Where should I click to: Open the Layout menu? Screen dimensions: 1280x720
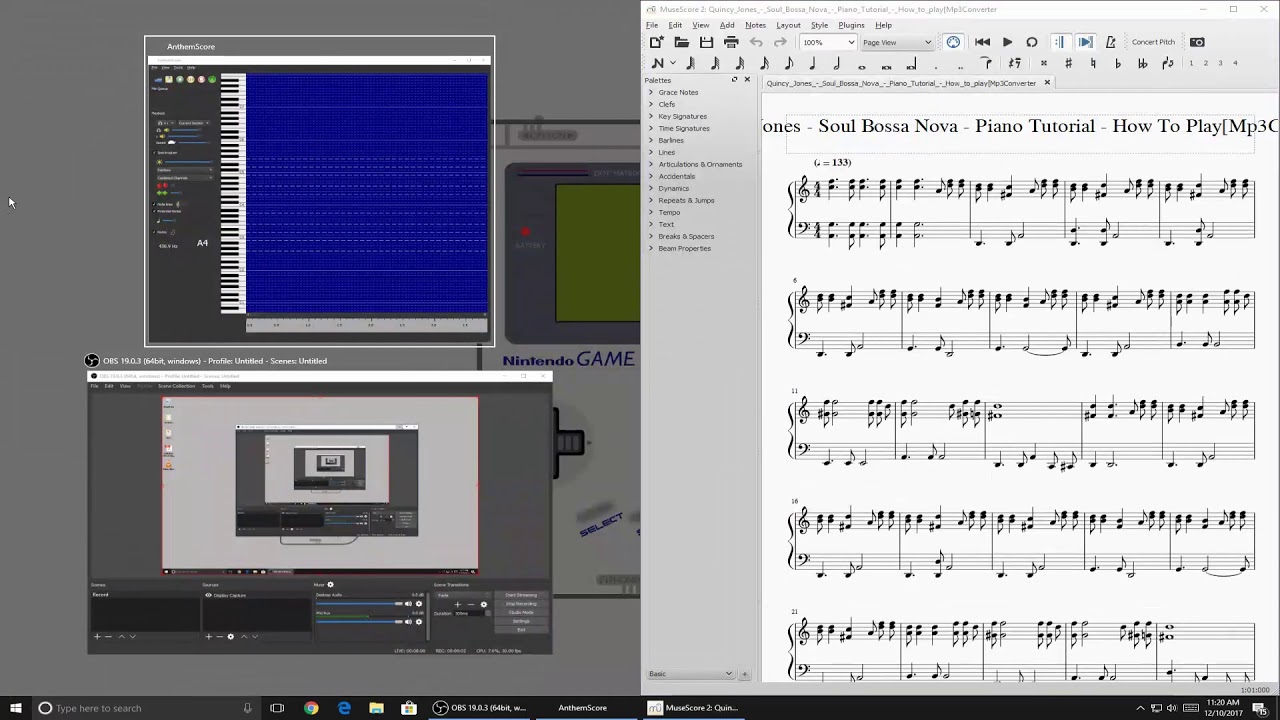point(788,25)
